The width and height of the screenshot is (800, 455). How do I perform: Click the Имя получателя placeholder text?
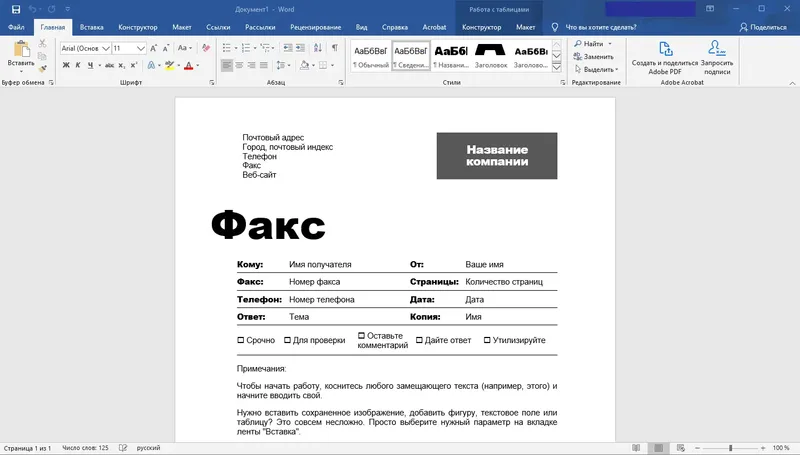pos(320,264)
